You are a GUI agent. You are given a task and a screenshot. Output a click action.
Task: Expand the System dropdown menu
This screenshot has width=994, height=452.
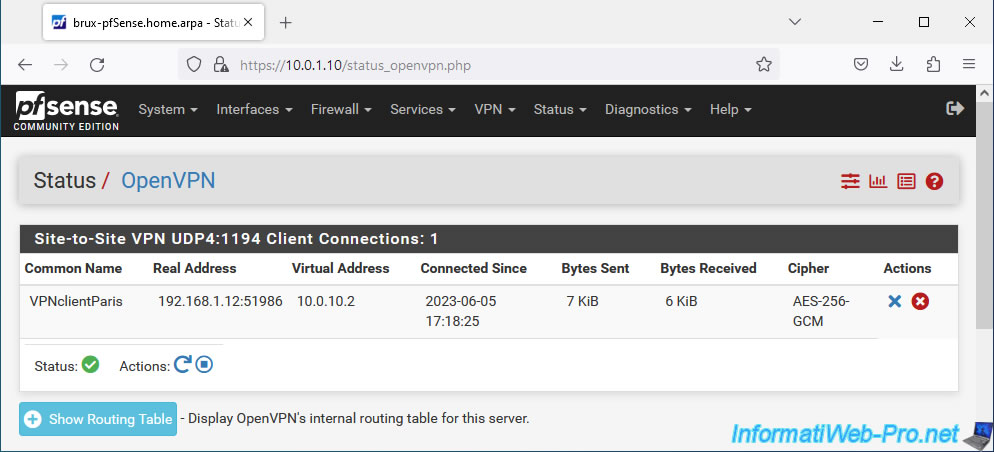[x=168, y=110]
